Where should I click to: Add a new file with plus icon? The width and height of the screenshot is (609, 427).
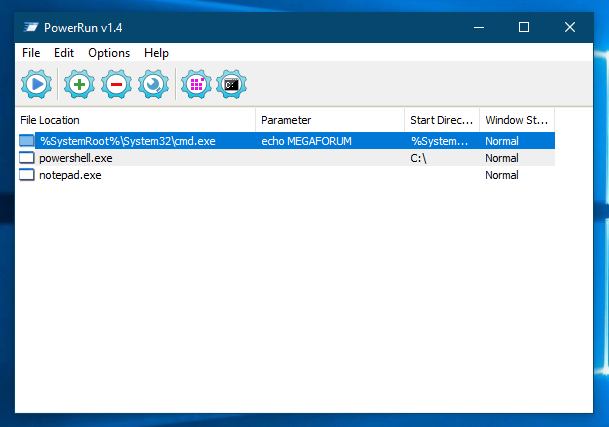coord(79,84)
